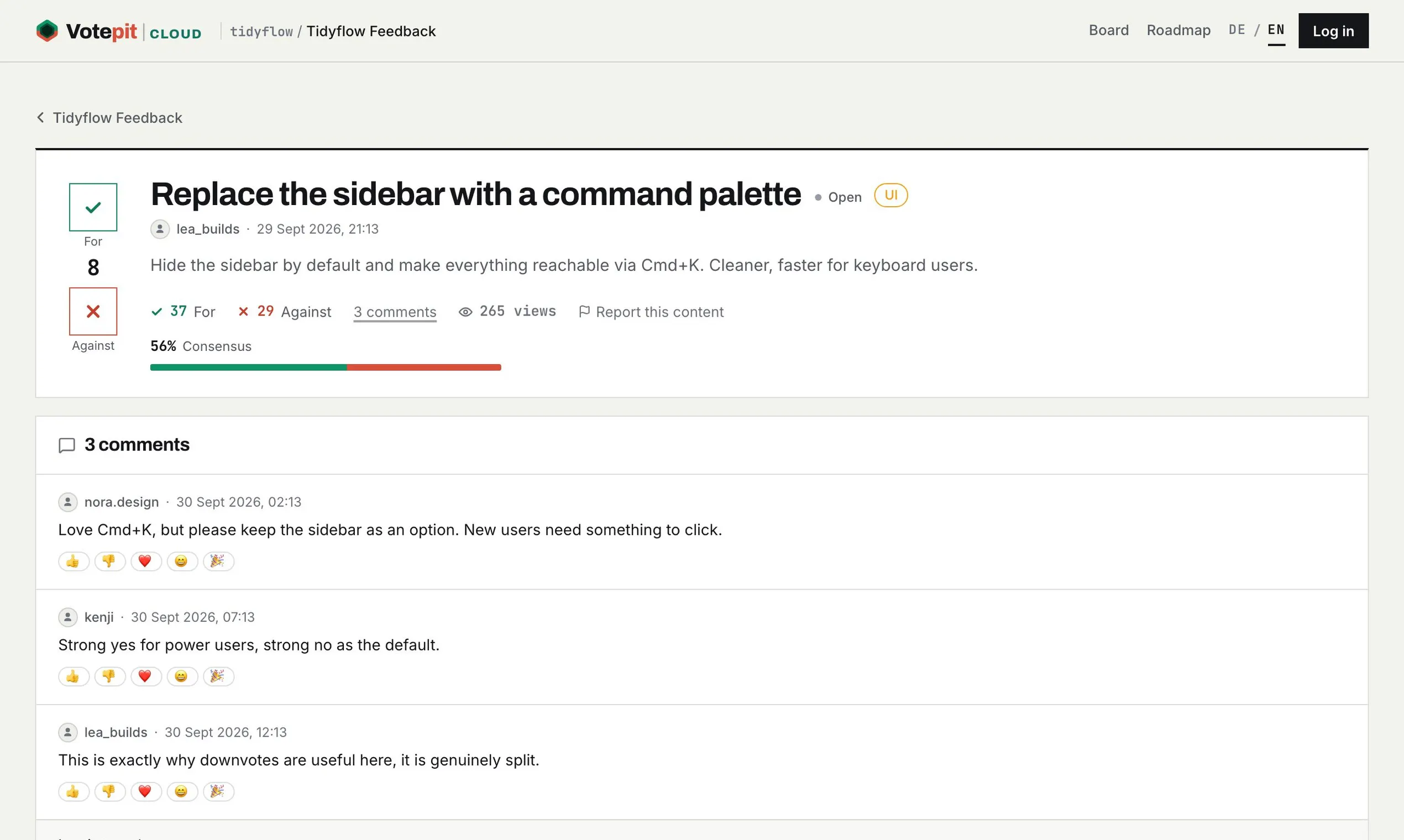Click the Votepit hexagon logo
This screenshot has width=1404, height=840.
(47, 30)
